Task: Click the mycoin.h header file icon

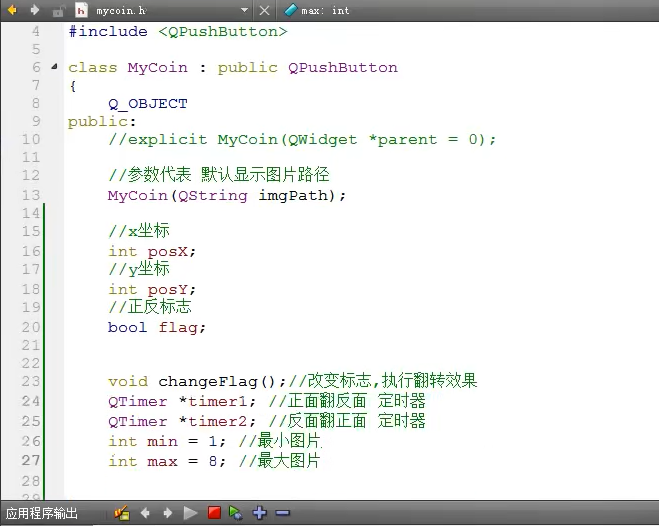Action: (81, 10)
